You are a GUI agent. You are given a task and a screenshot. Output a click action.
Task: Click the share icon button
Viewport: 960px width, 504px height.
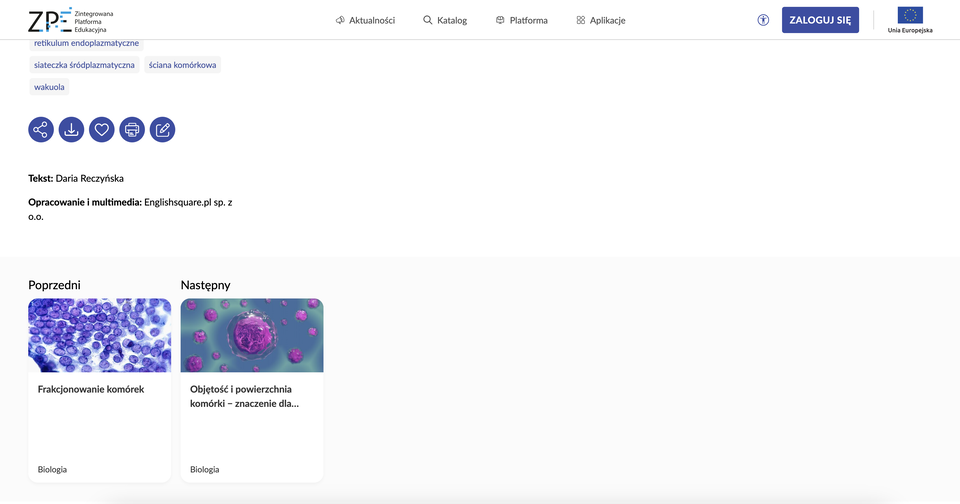(x=41, y=129)
